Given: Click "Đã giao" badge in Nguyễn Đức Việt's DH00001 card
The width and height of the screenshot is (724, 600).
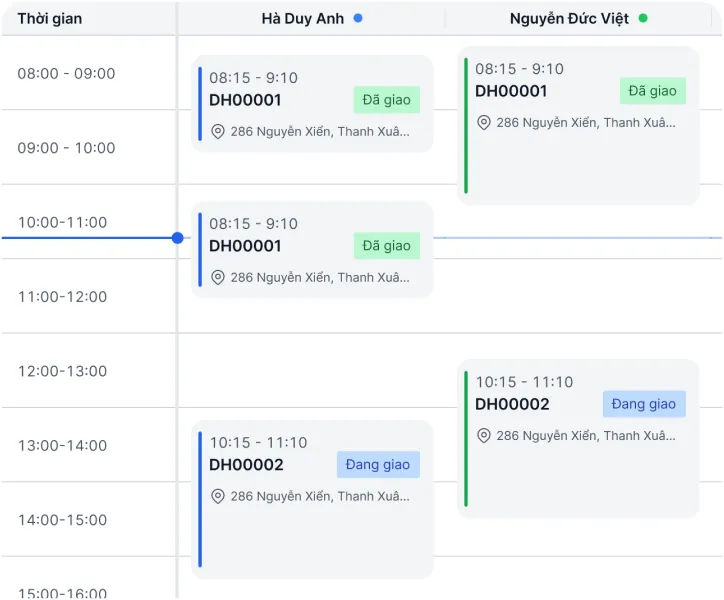Looking at the screenshot, I should coord(652,91).
